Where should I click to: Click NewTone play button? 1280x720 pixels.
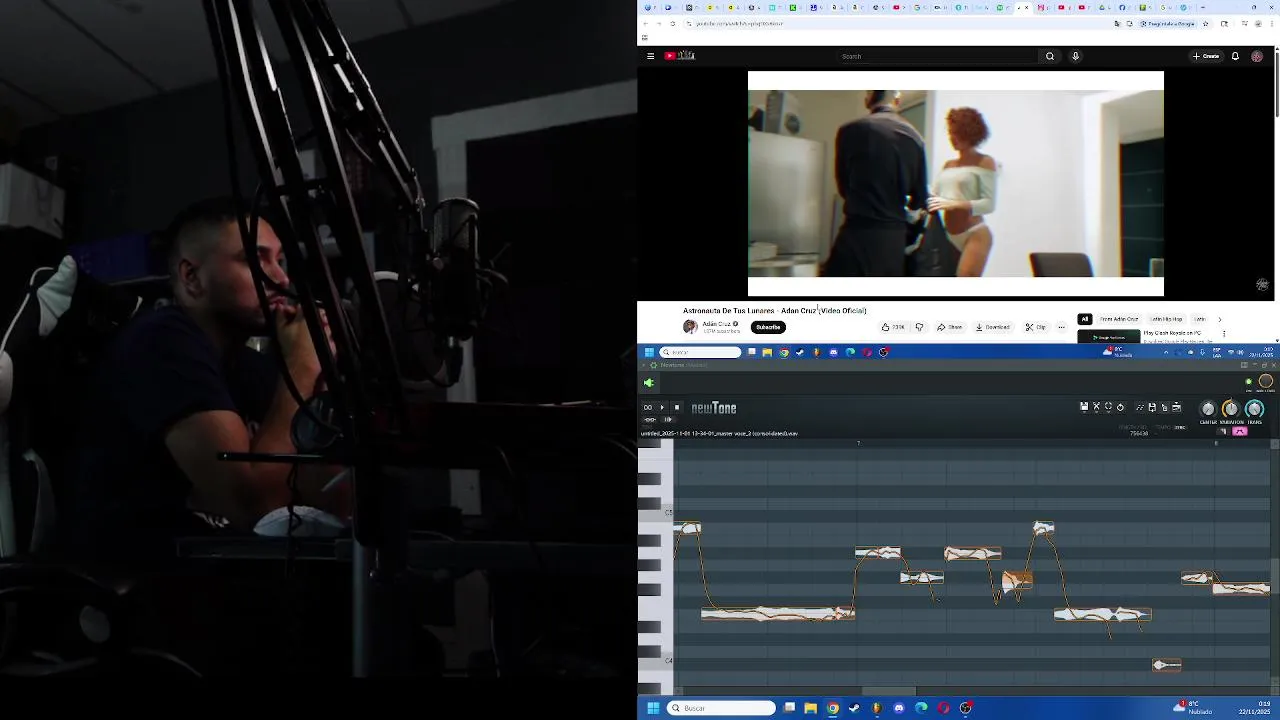click(x=661, y=407)
